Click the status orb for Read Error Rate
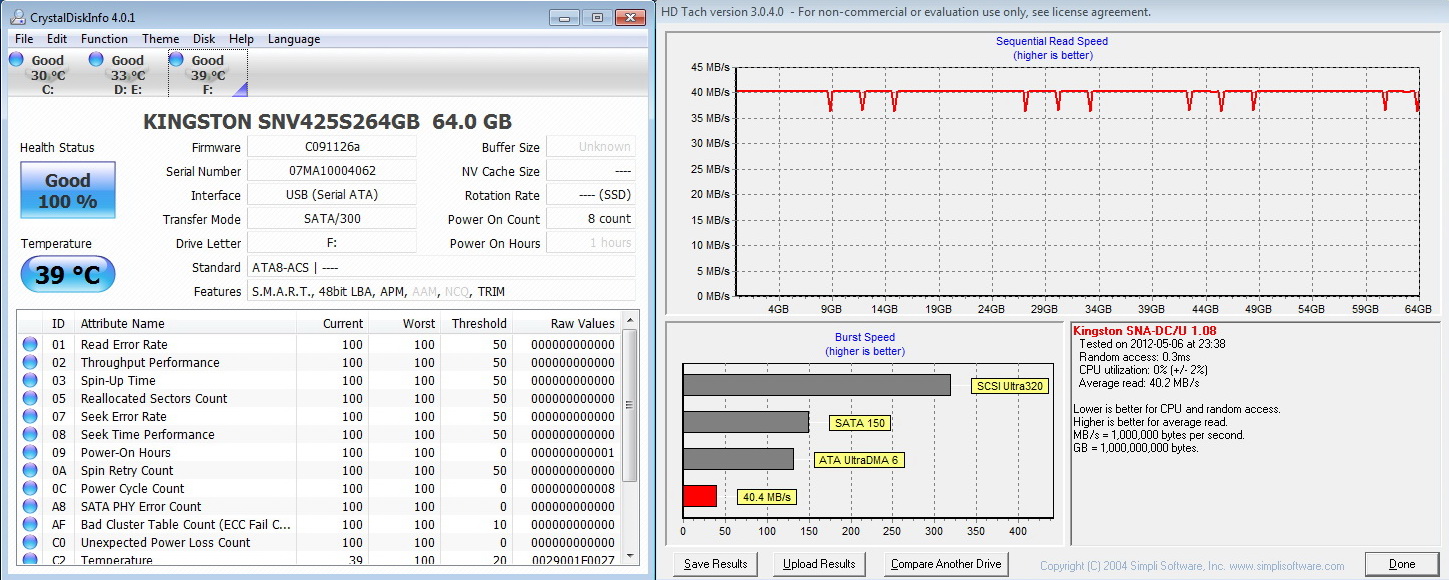Image resolution: width=1449 pixels, height=580 pixels. tap(30, 345)
